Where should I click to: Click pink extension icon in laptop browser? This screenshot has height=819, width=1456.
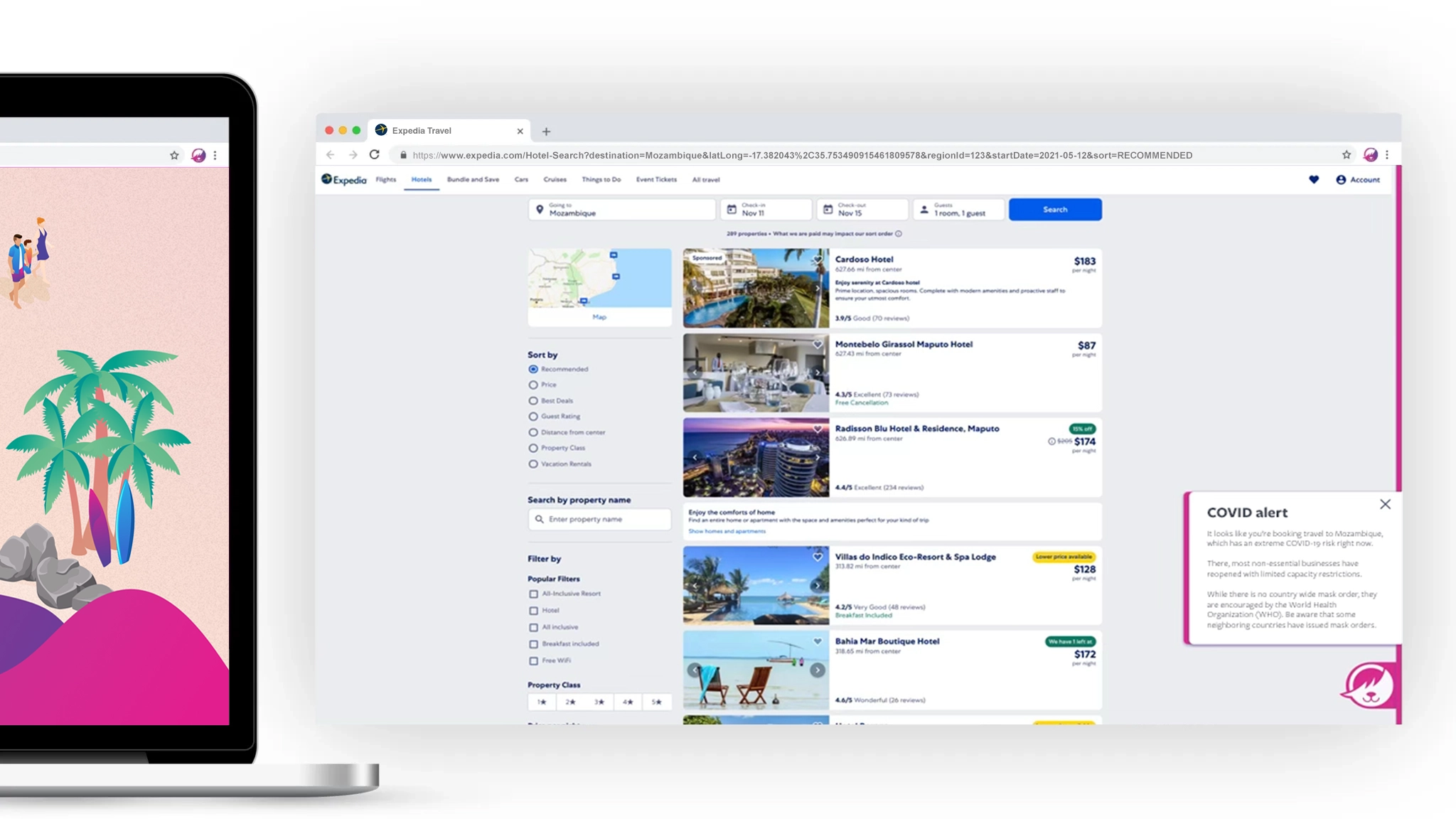(x=198, y=155)
